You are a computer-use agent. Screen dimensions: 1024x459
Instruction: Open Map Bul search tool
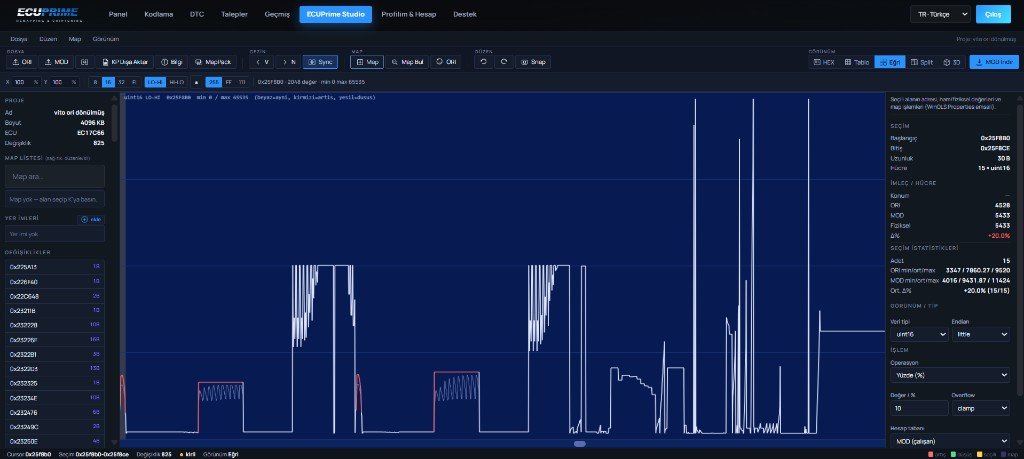point(407,62)
